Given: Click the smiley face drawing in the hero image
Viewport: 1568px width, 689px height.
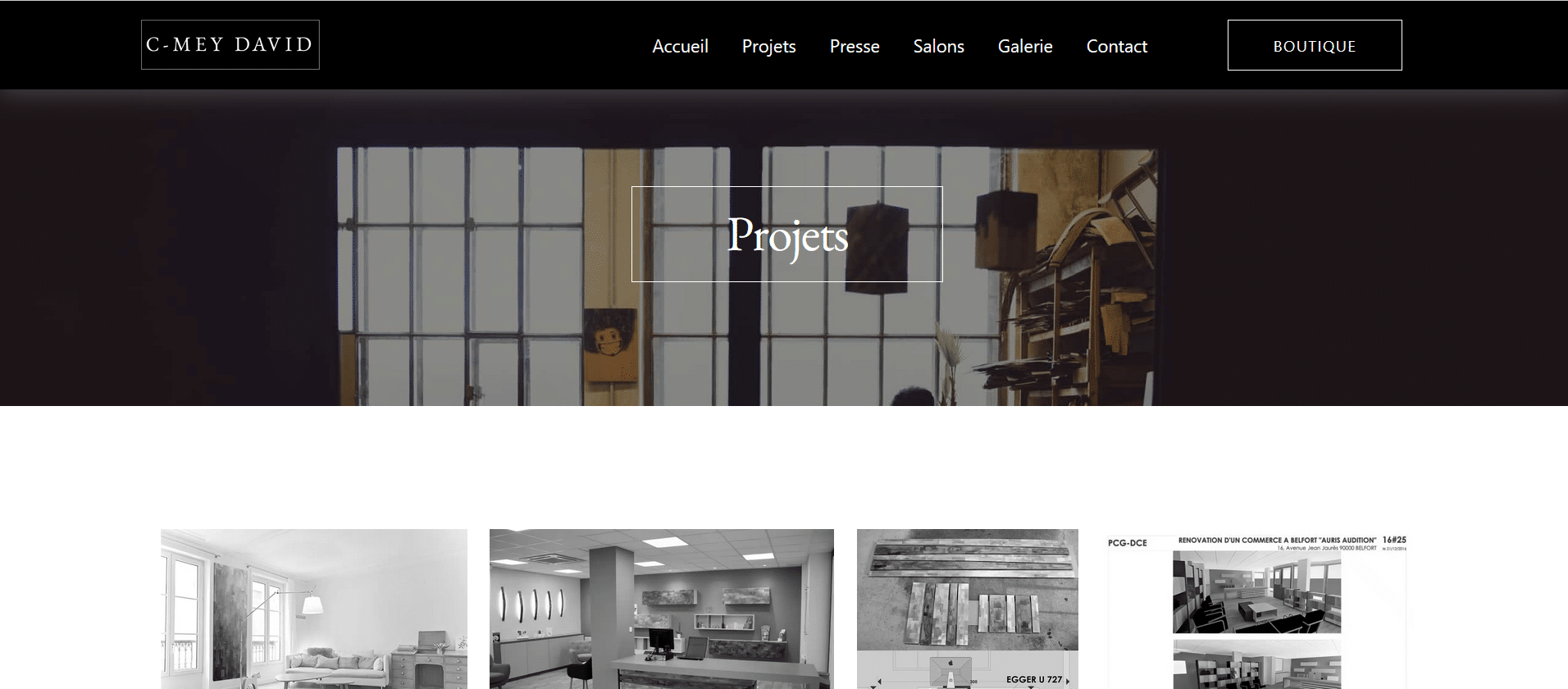Looking at the screenshot, I should [x=610, y=345].
